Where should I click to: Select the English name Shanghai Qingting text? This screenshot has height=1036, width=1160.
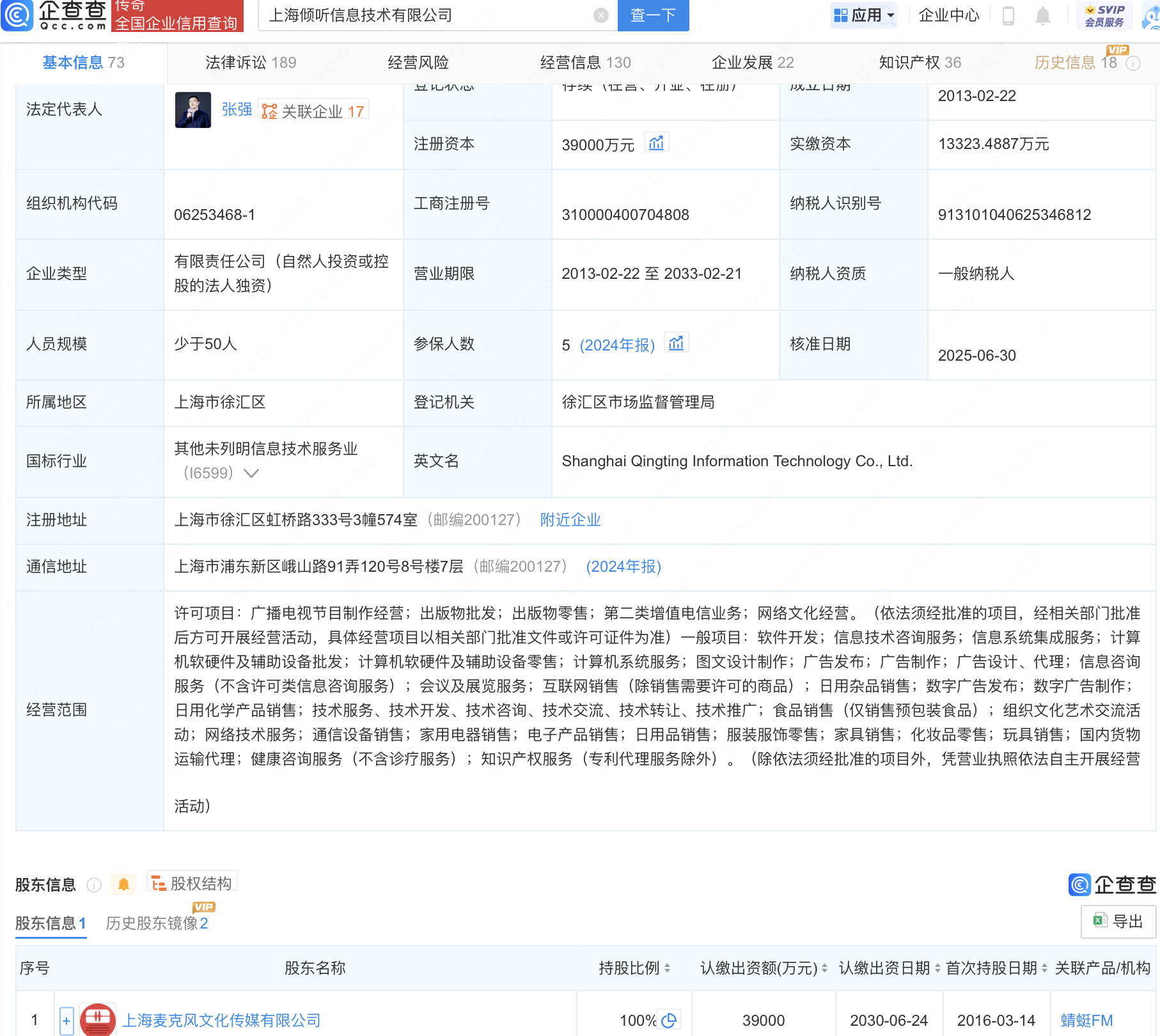(x=737, y=461)
